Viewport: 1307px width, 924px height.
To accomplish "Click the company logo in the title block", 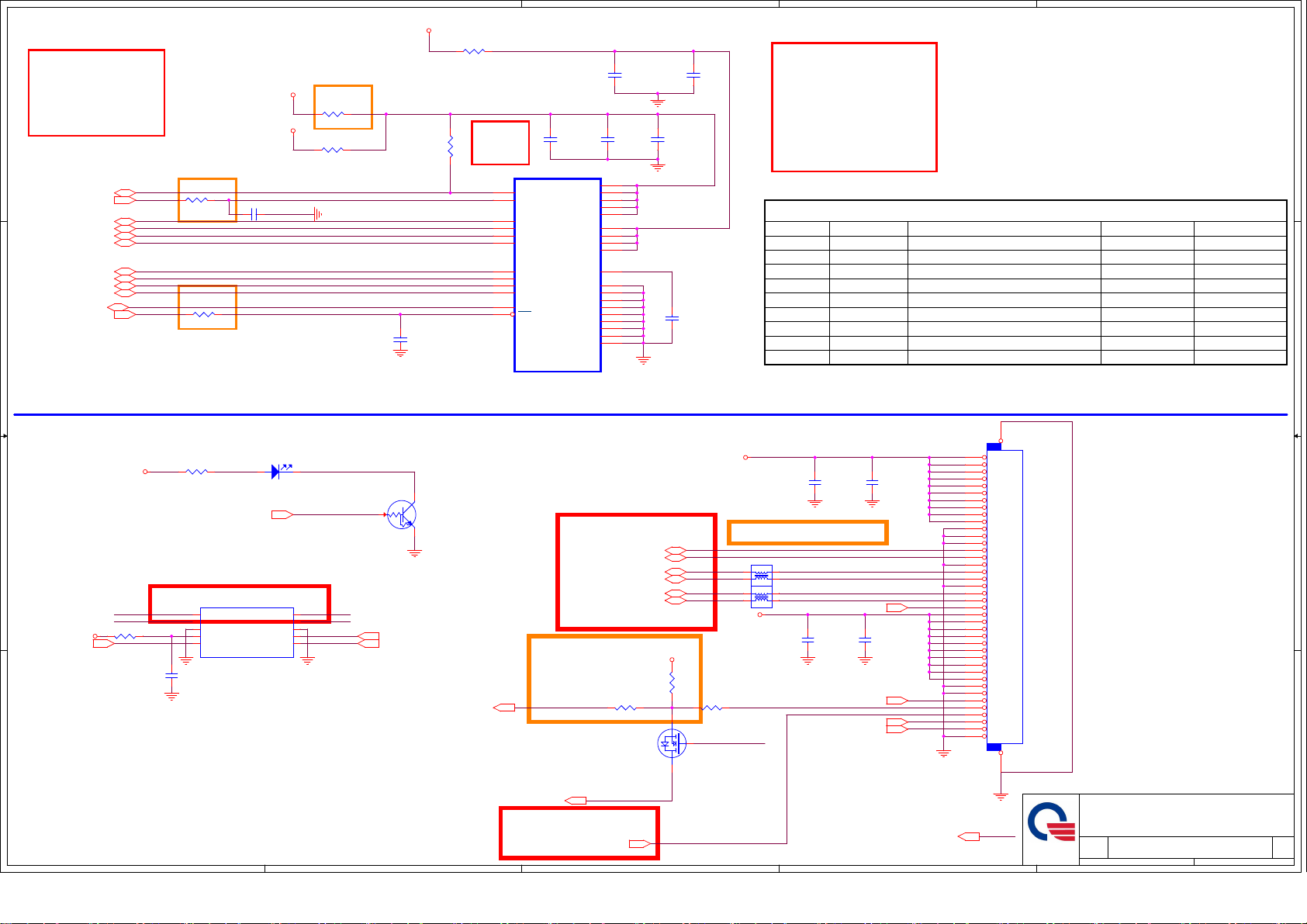I will click(x=1051, y=822).
